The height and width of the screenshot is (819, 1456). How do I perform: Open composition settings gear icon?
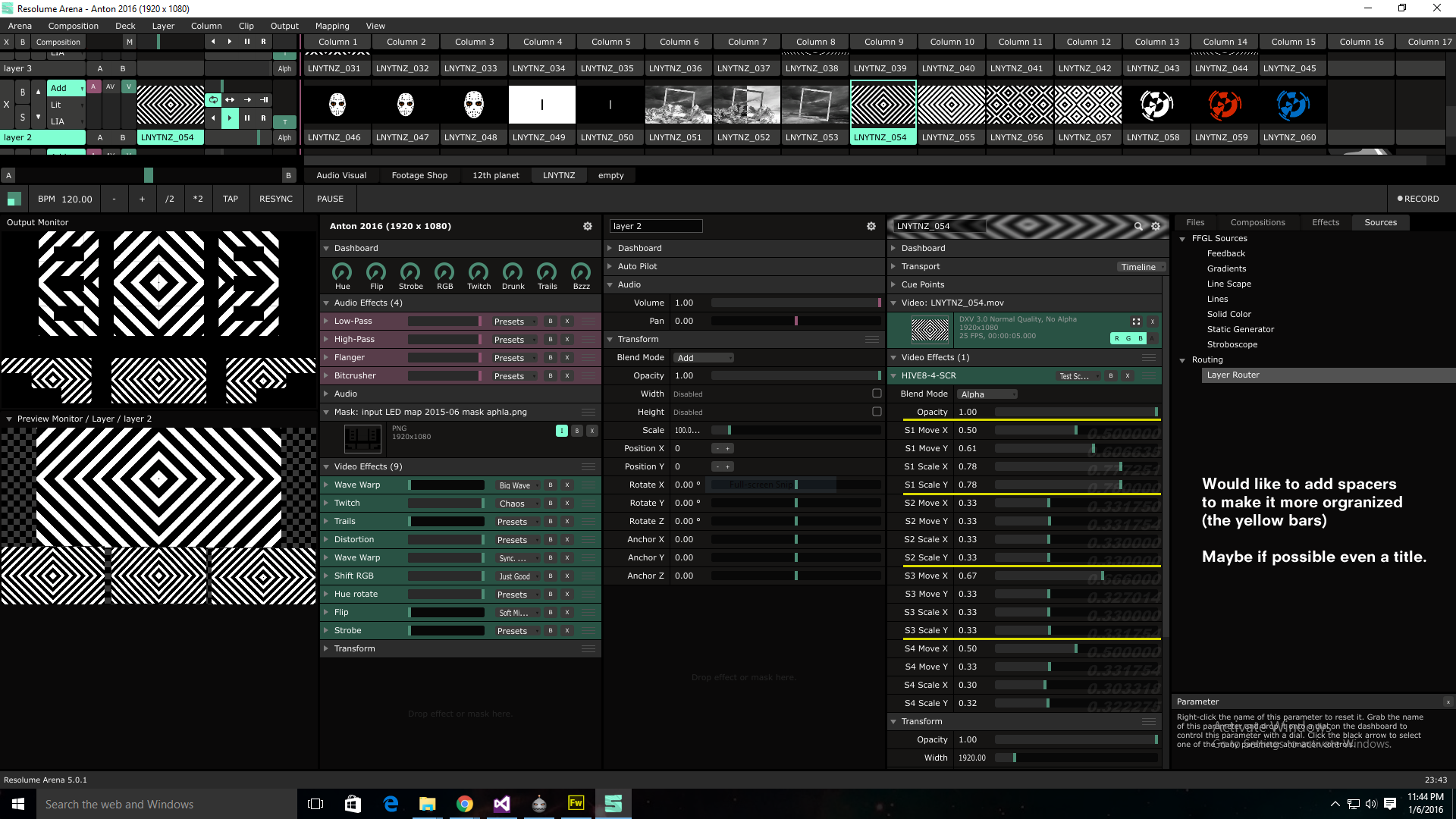pyautogui.click(x=587, y=226)
